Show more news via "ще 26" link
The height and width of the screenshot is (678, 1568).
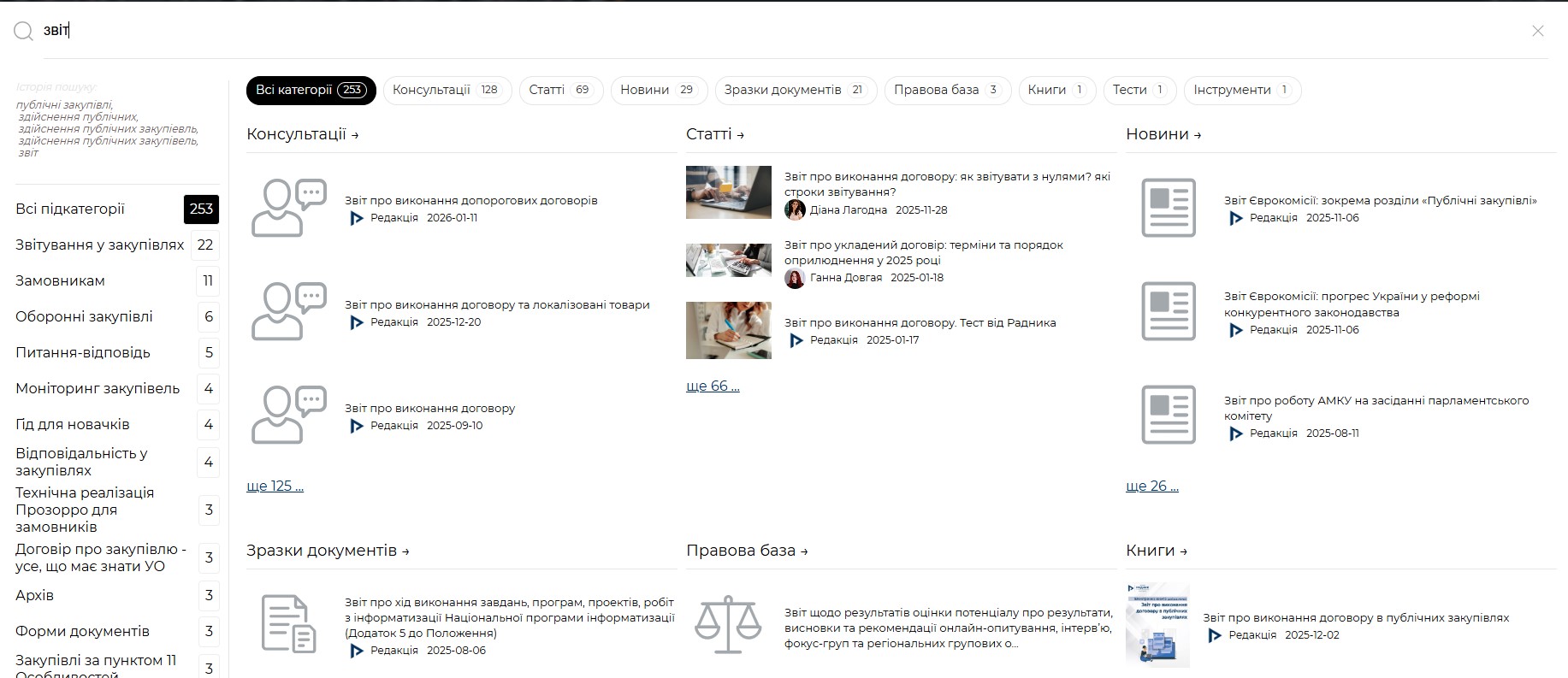click(x=1151, y=486)
